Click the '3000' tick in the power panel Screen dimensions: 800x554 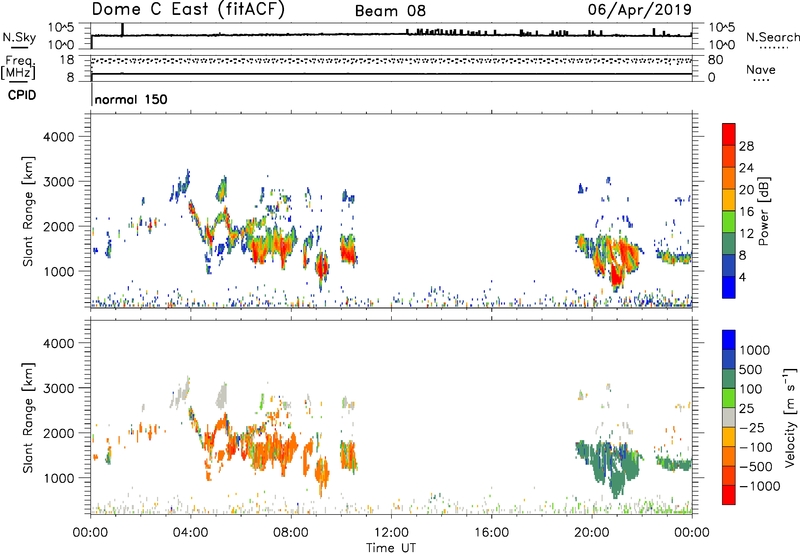(59, 182)
